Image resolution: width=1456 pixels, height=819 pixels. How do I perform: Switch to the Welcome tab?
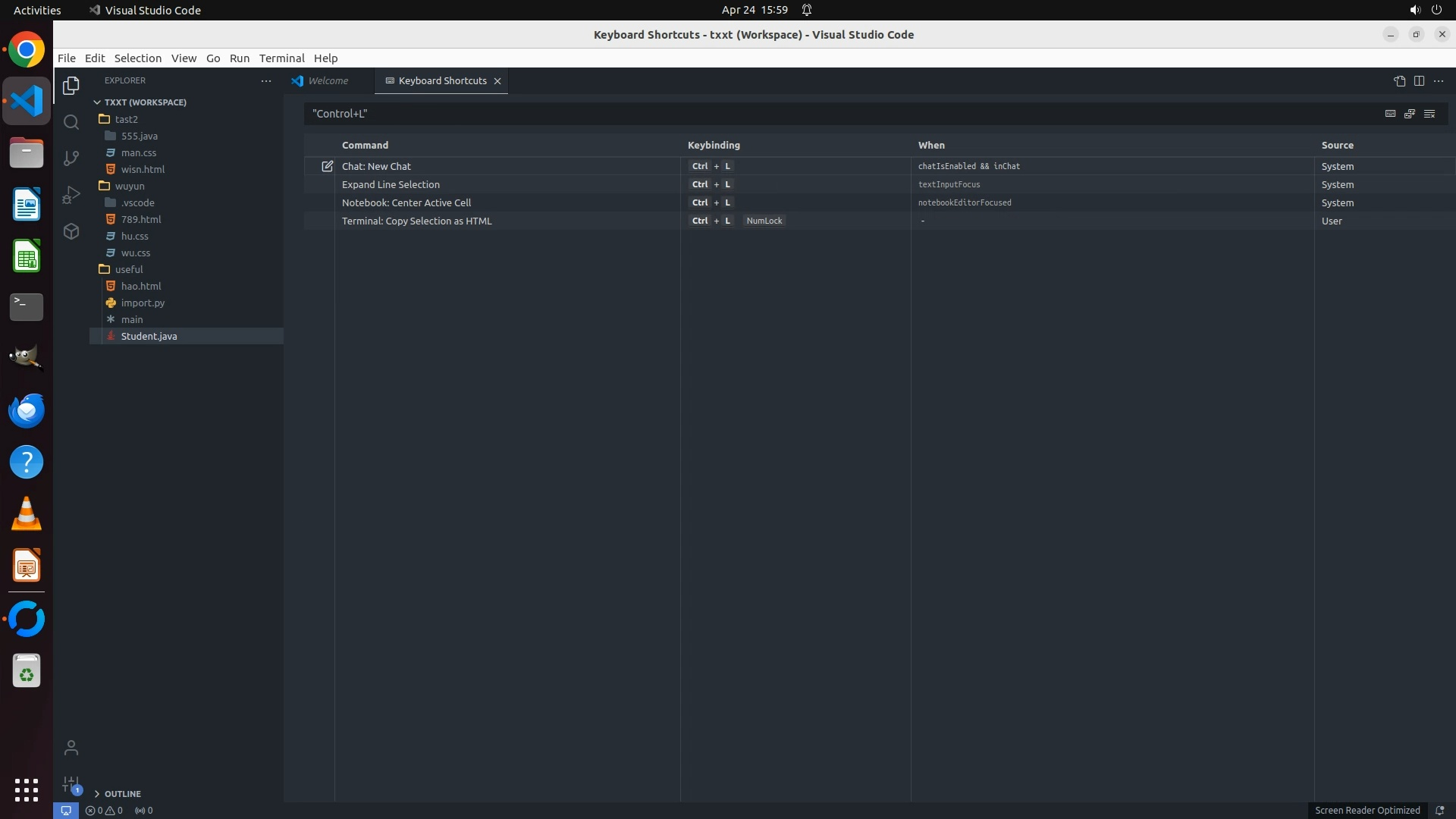pyautogui.click(x=328, y=81)
